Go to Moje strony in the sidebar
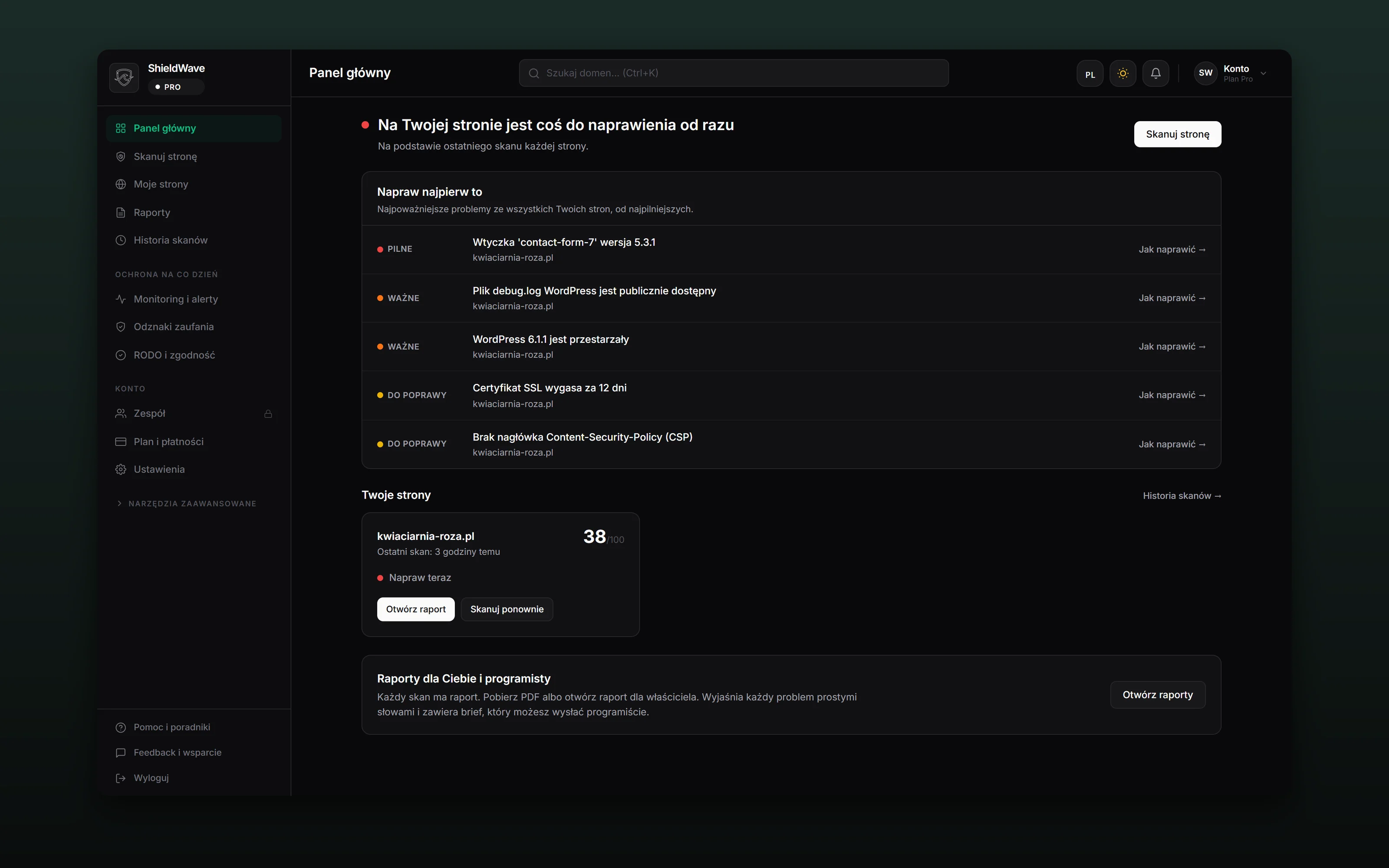The width and height of the screenshot is (1389, 868). pos(194,184)
